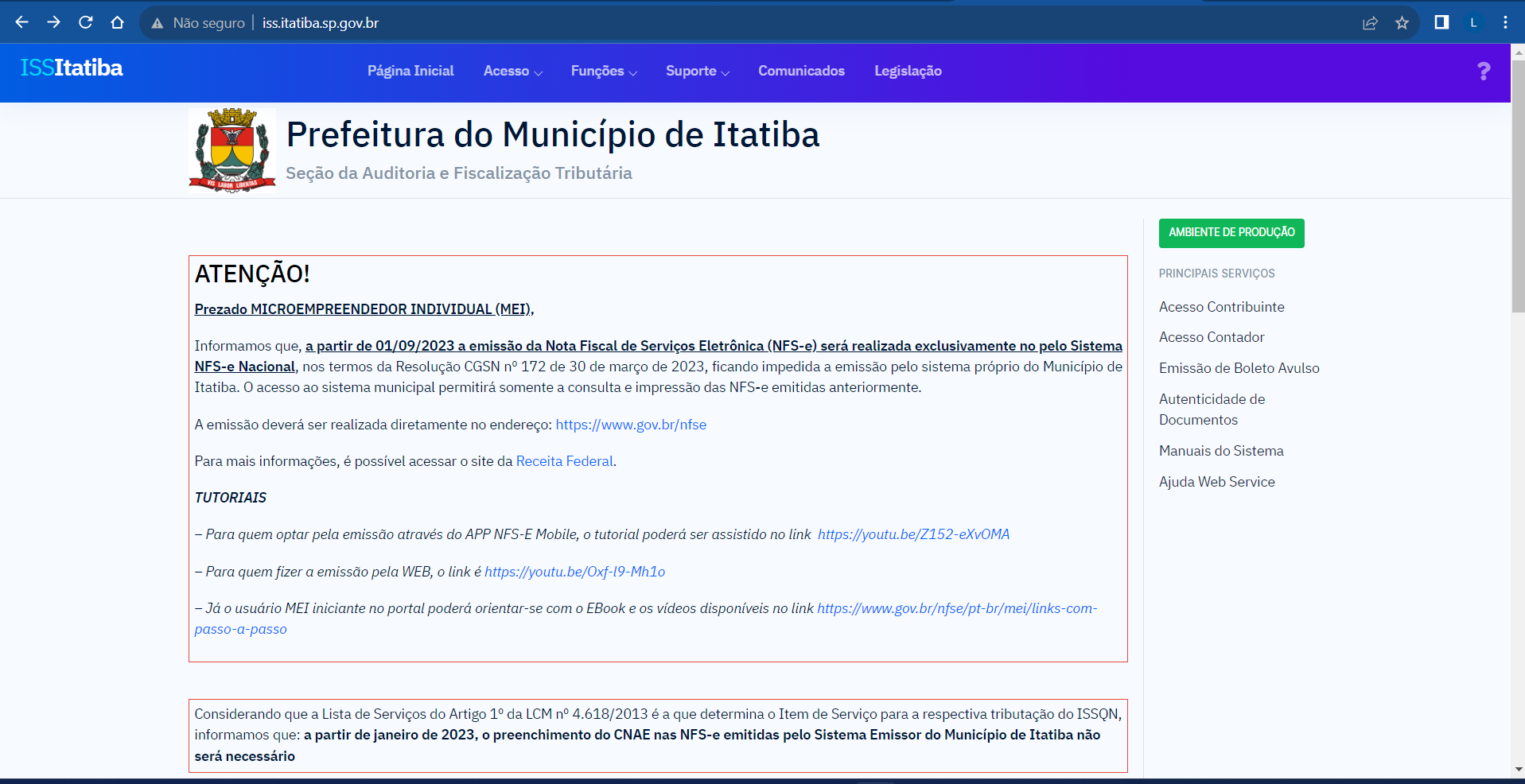Viewport: 1525px width, 784px height.
Task: Click 'Prefeitura do Município de Itatiba' title
Action: tap(553, 135)
